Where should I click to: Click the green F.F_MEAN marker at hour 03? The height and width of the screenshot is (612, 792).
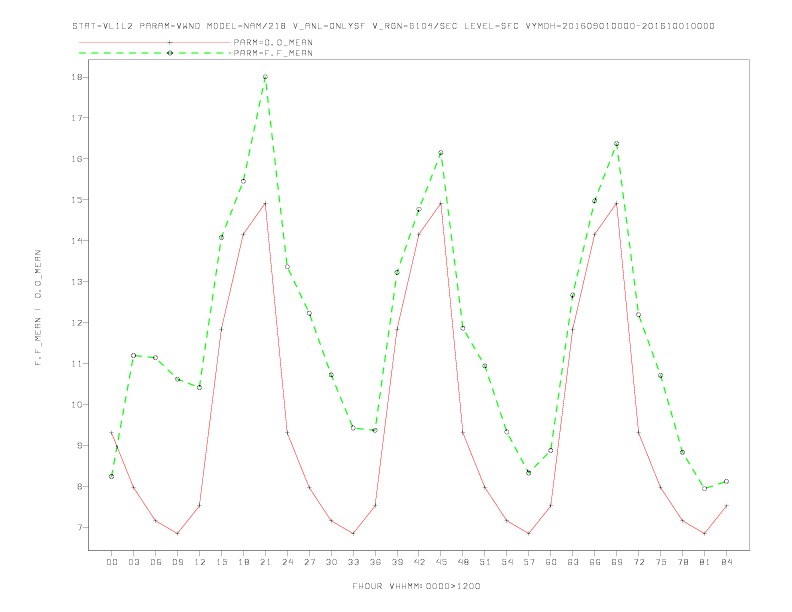coord(133,355)
